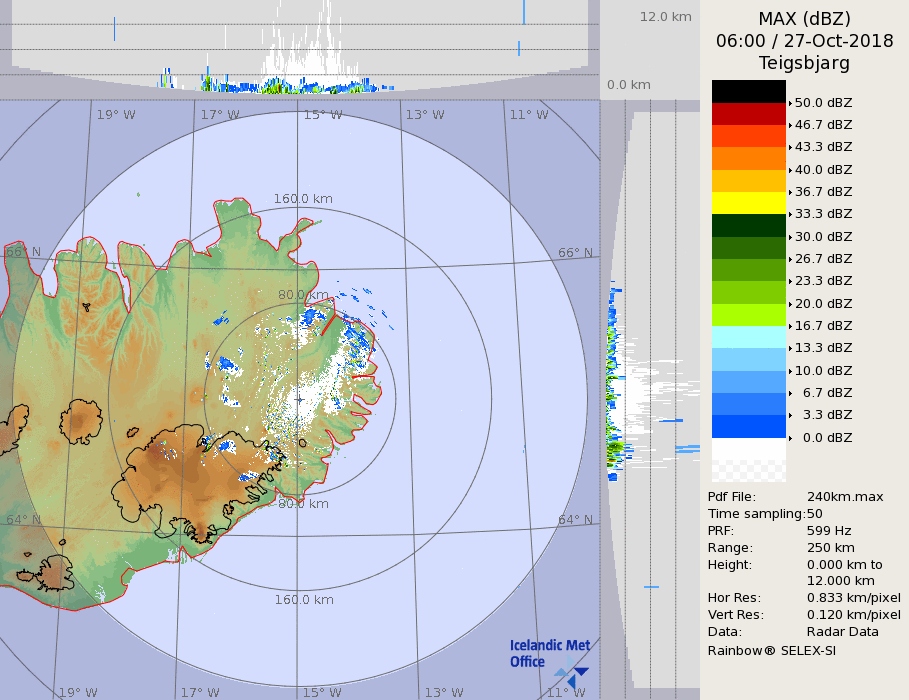Select the blue 0.0 dBZ legend swatch

pyautogui.click(x=748, y=427)
